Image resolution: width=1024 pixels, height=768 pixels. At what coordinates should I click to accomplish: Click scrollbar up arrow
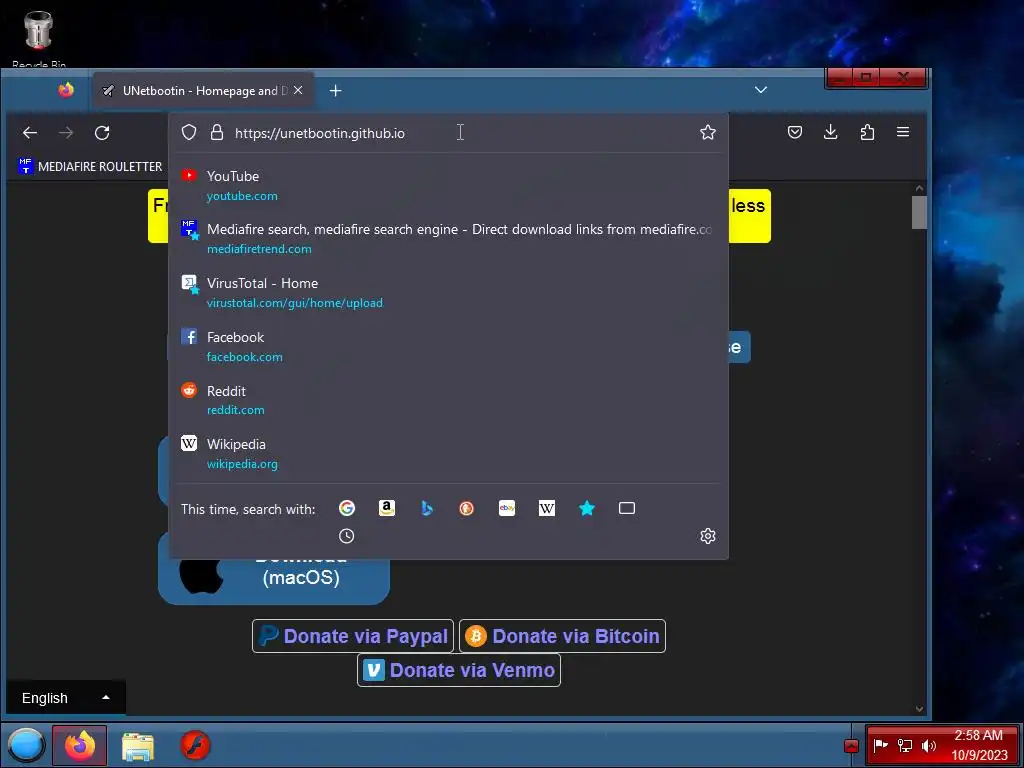click(920, 188)
